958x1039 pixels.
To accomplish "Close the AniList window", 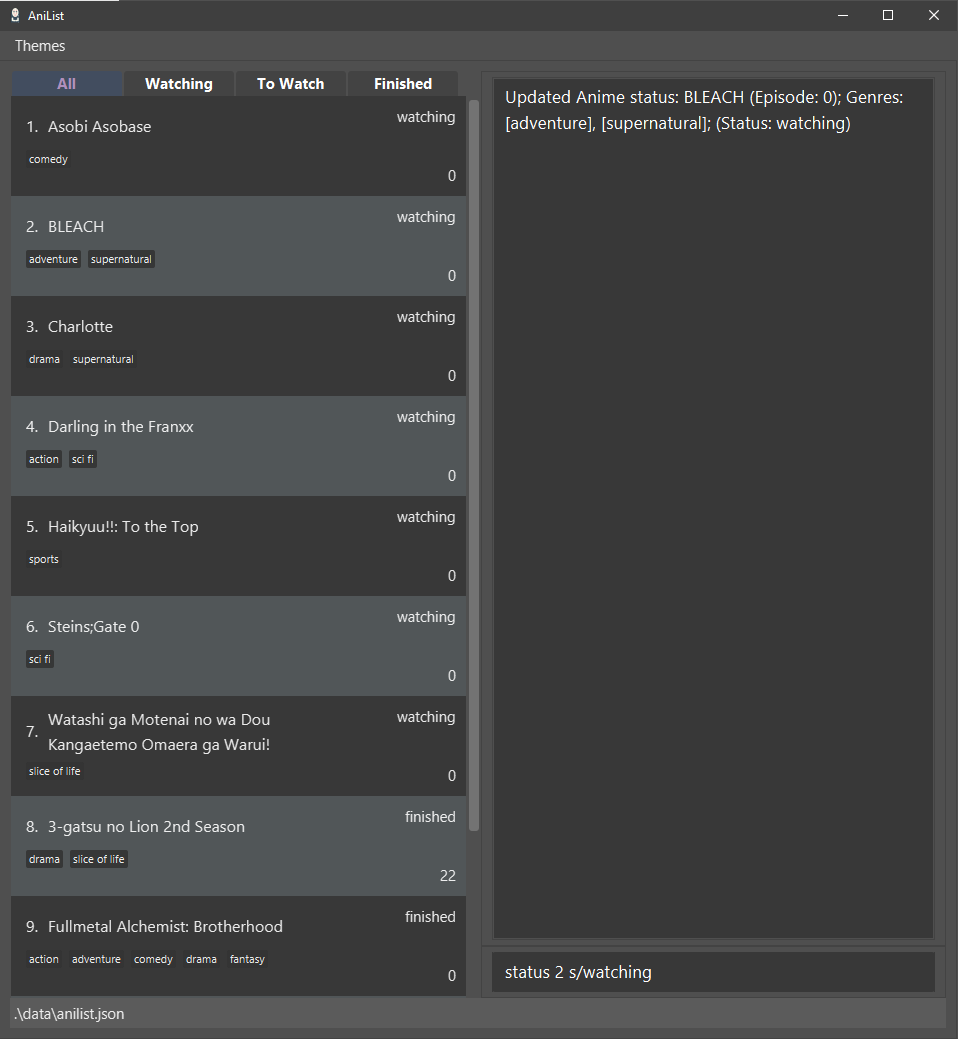I will 933,15.
